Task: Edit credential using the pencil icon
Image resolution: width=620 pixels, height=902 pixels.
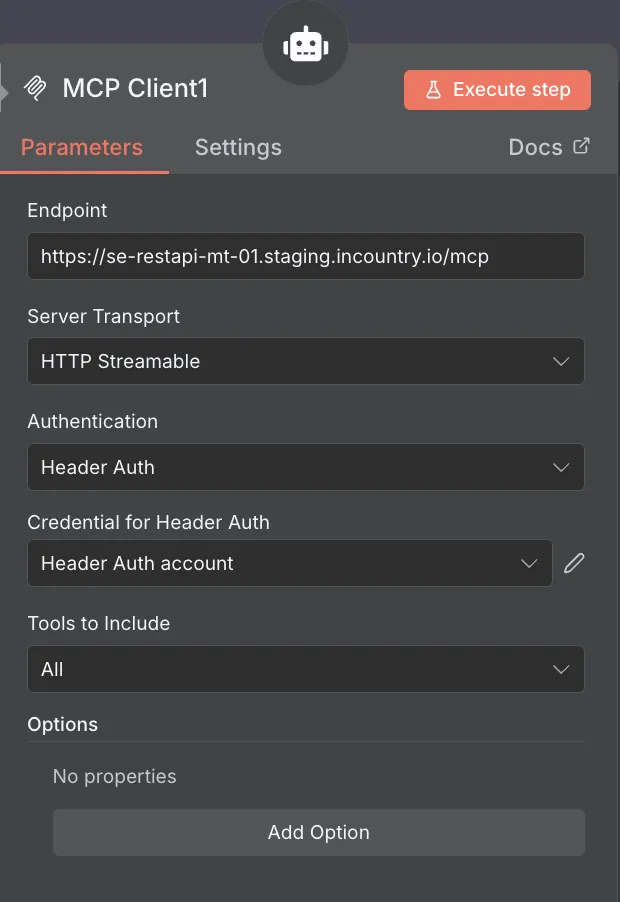Action: pos(573,563)
